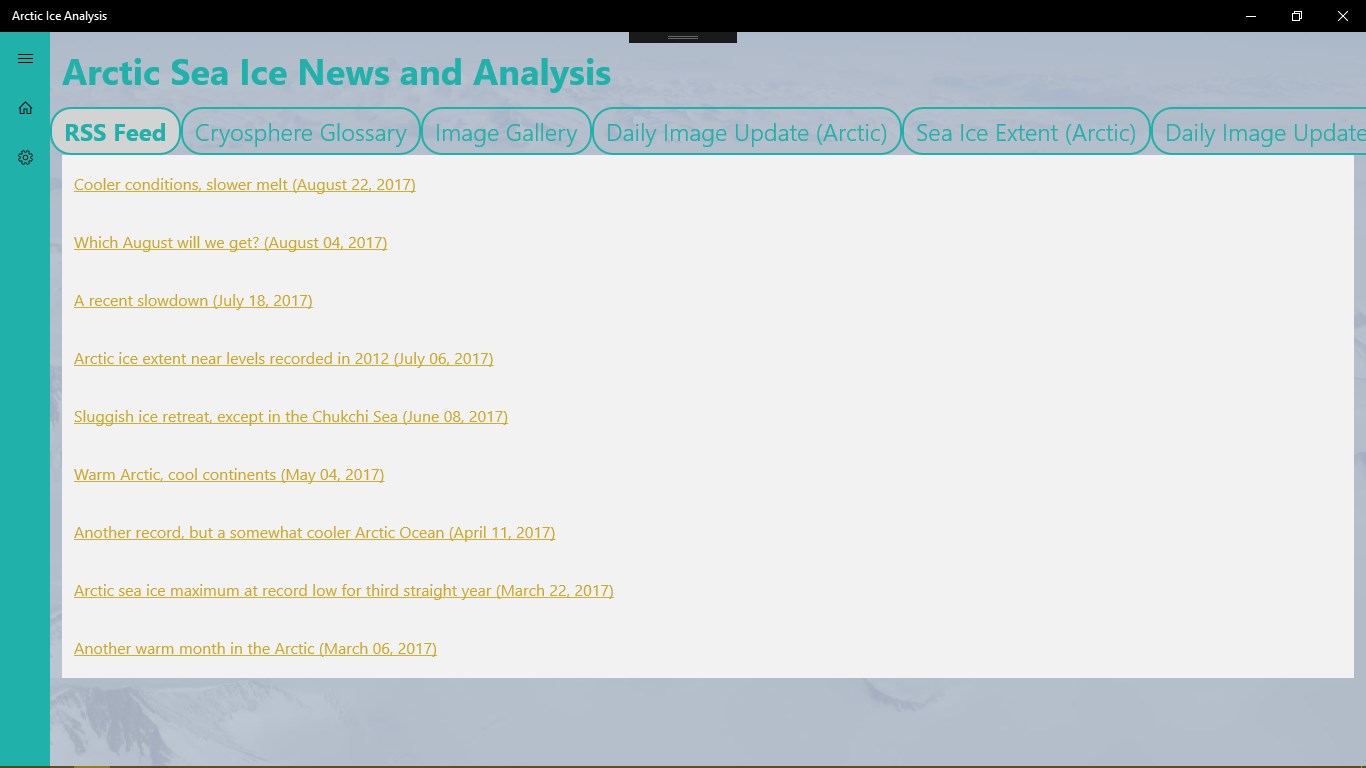Click the title bar drag handle grip
The height and width of the screenshot is (768, 1366).
pos(683,37)
